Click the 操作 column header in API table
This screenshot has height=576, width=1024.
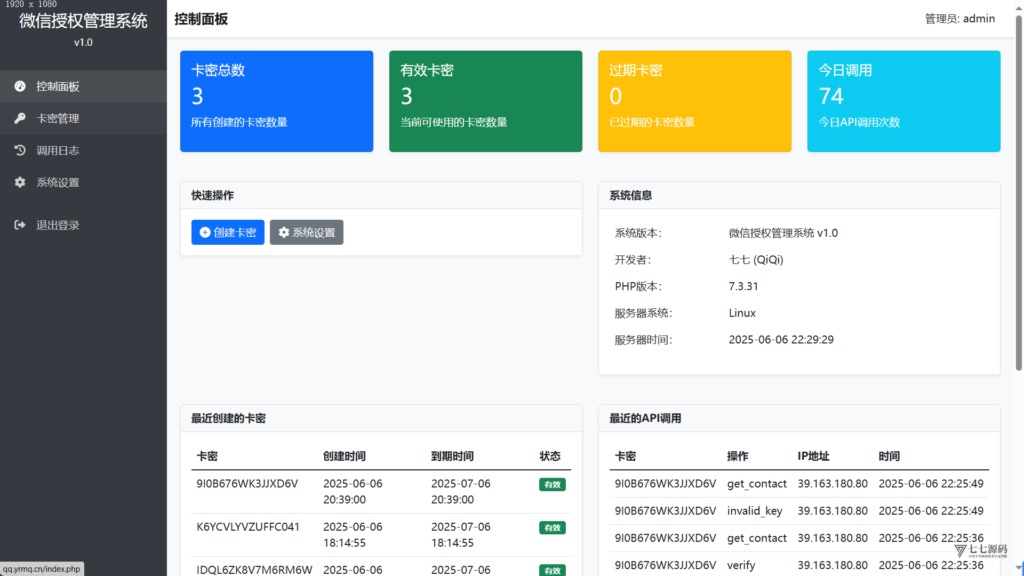738,456
